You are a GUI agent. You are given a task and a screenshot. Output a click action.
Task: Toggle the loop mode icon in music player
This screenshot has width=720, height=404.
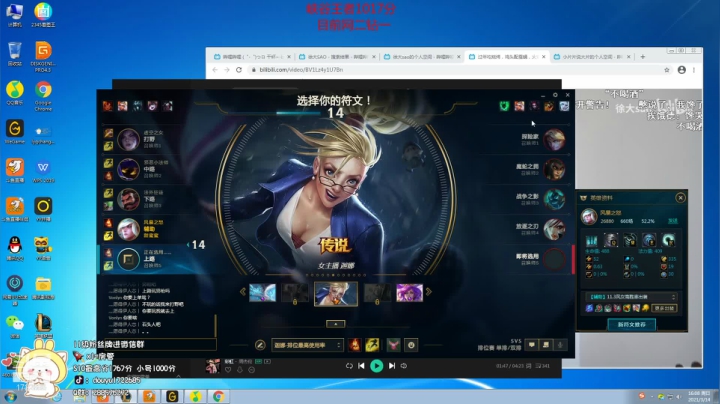point(349,366)
